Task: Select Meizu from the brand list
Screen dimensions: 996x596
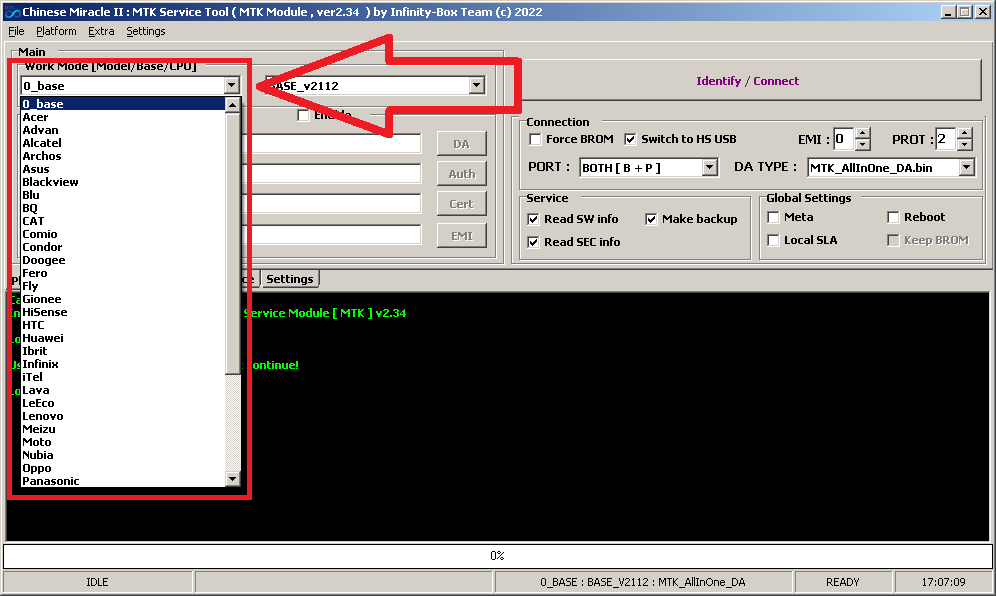Action: pos(123,430)
